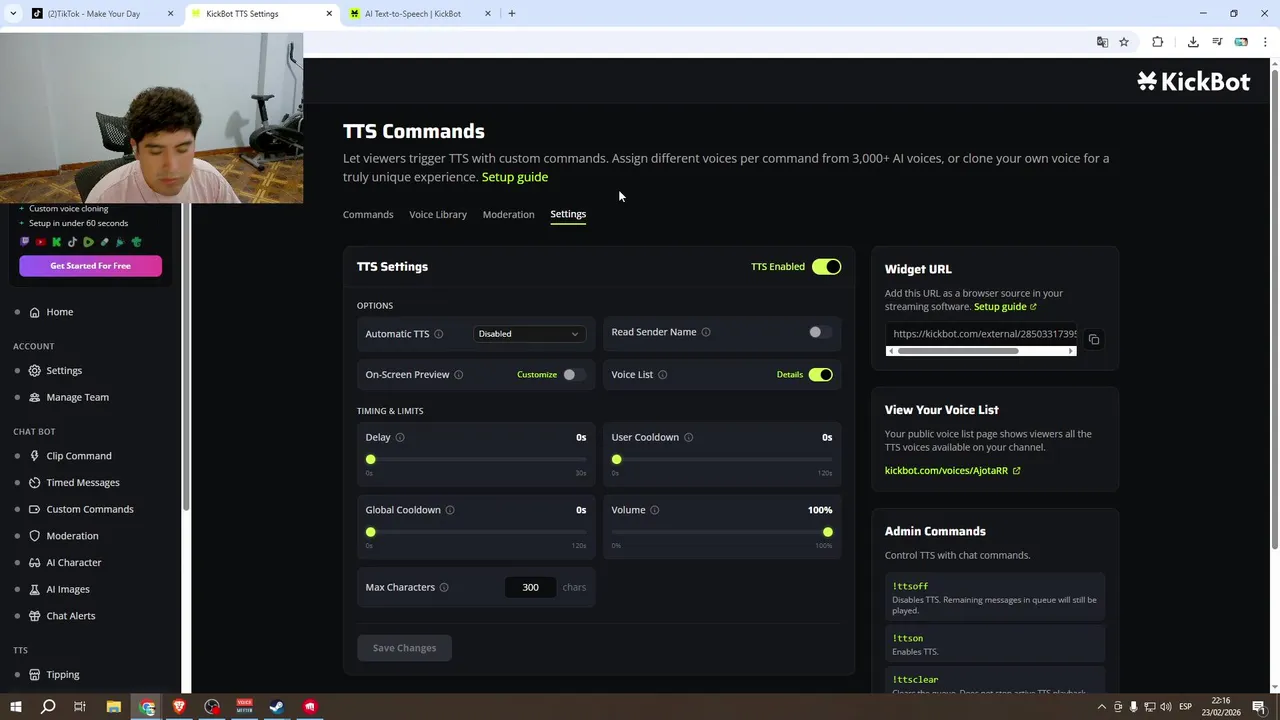
Task: Toggle the Voice List switch
Action: coord(820,375)
